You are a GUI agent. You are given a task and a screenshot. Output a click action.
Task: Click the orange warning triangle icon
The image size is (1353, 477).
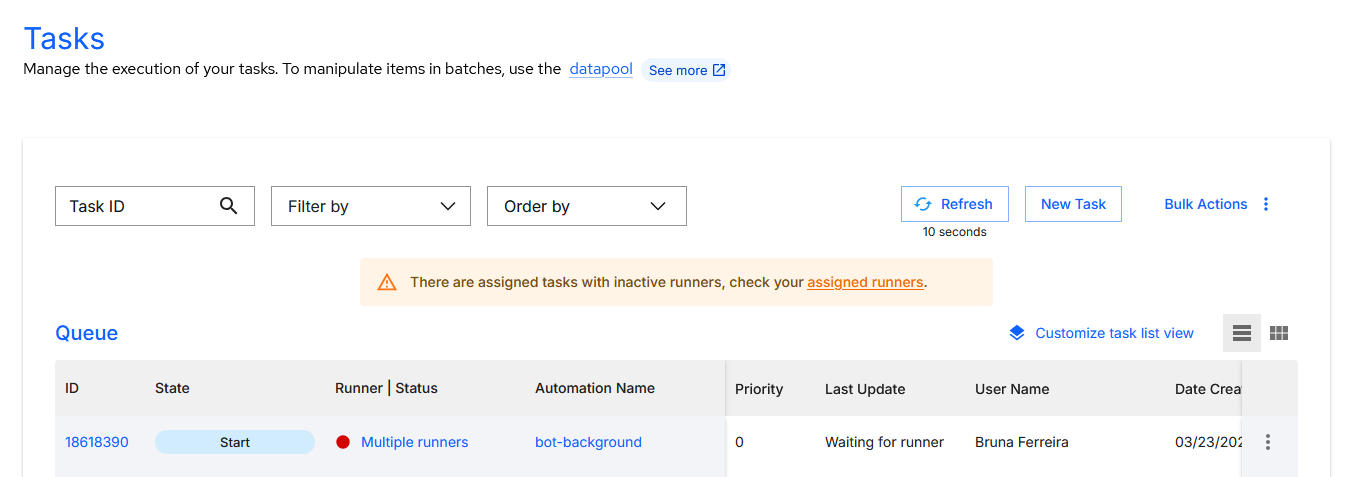tap(387, 282)
